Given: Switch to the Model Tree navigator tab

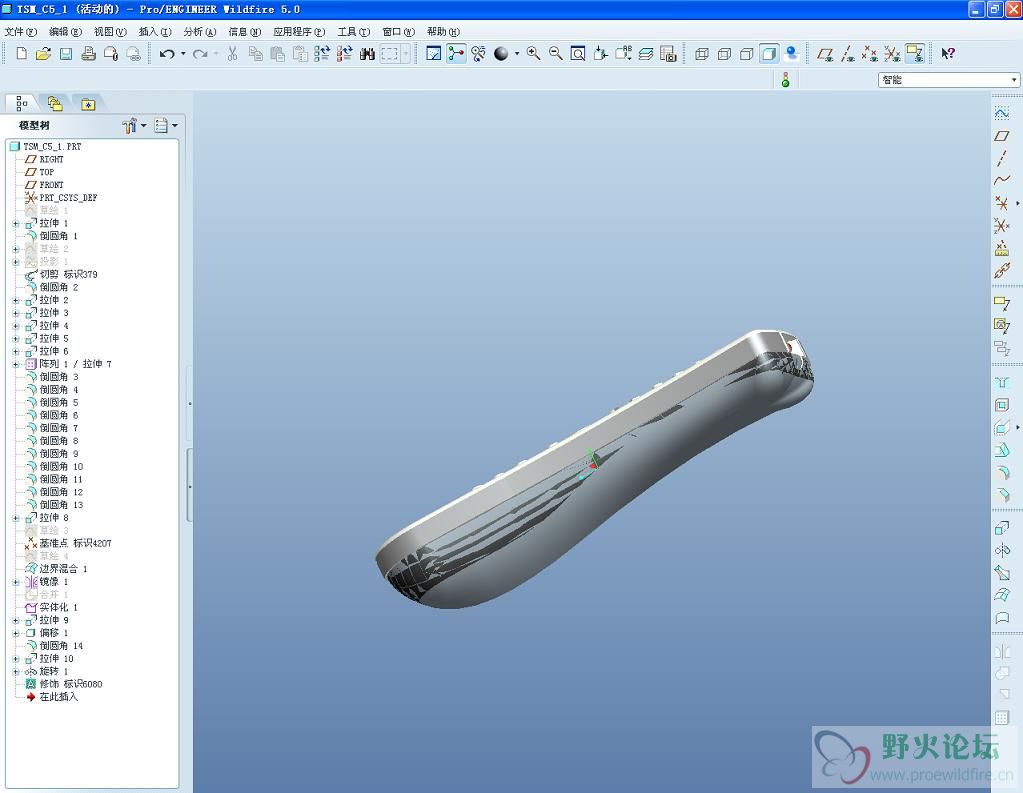Looking at the screenshot, I should coord(21,103).
